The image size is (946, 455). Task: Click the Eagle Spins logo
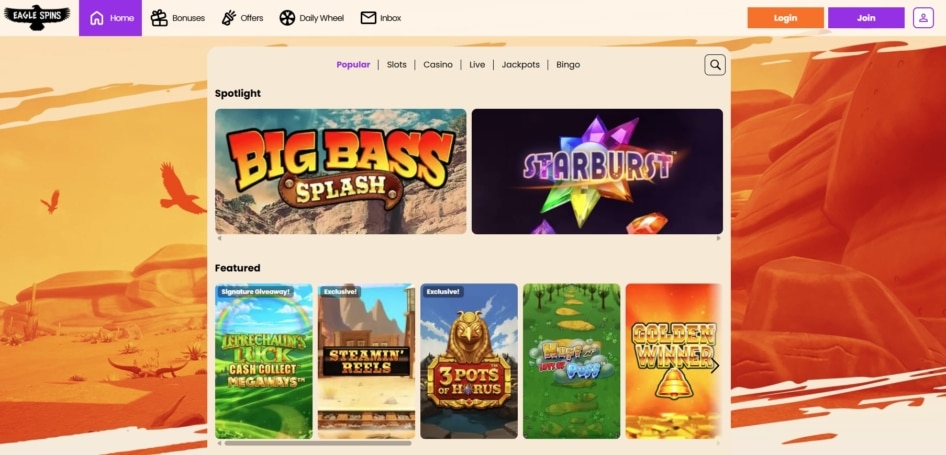(x=37, y=18)
